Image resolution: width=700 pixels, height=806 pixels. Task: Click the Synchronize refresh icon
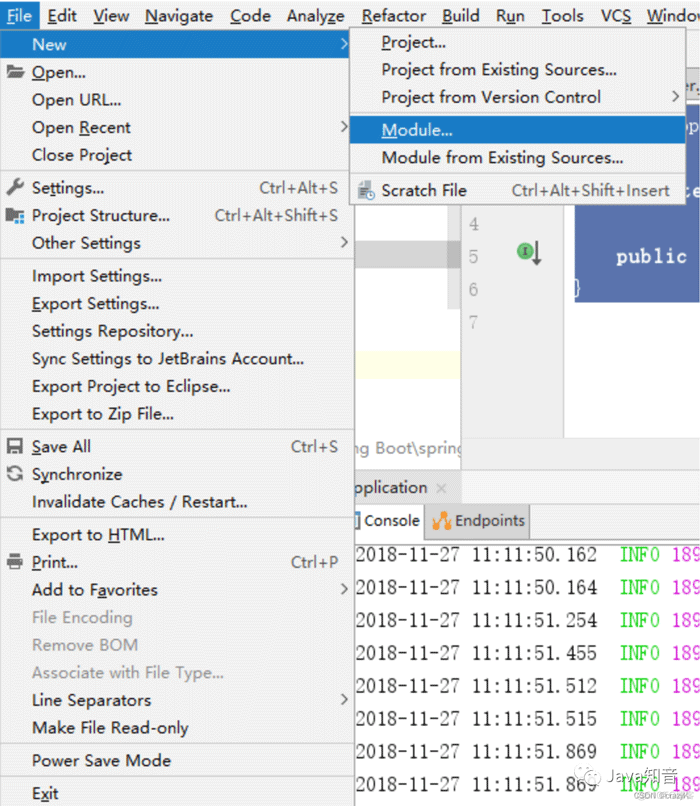point(15,474)
